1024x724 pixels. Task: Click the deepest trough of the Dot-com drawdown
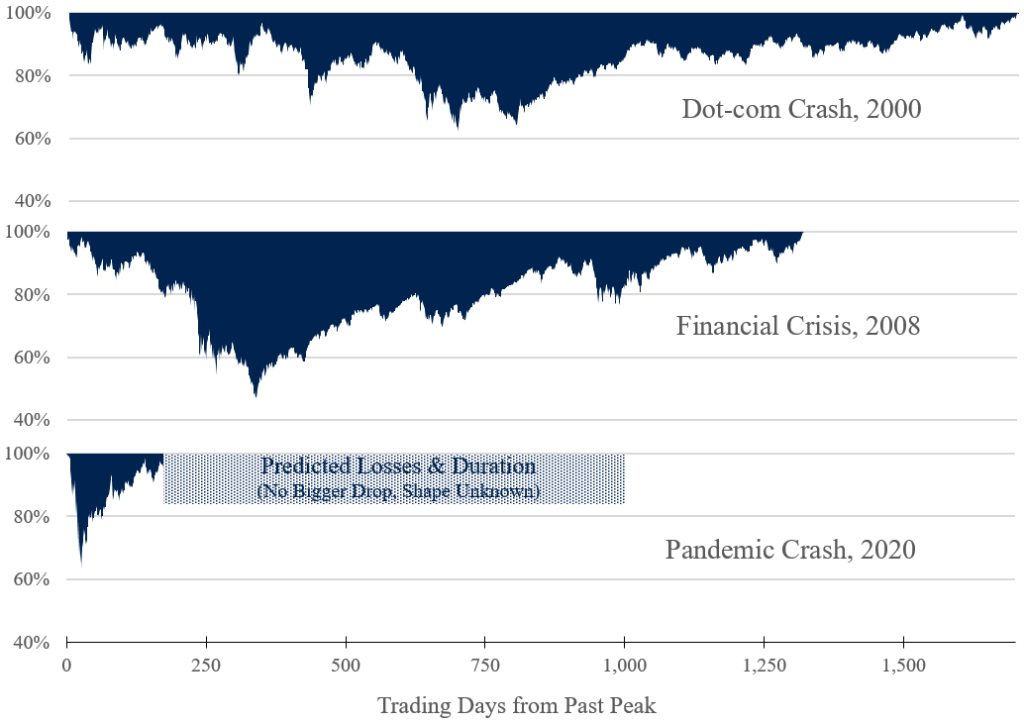point(458,126)
